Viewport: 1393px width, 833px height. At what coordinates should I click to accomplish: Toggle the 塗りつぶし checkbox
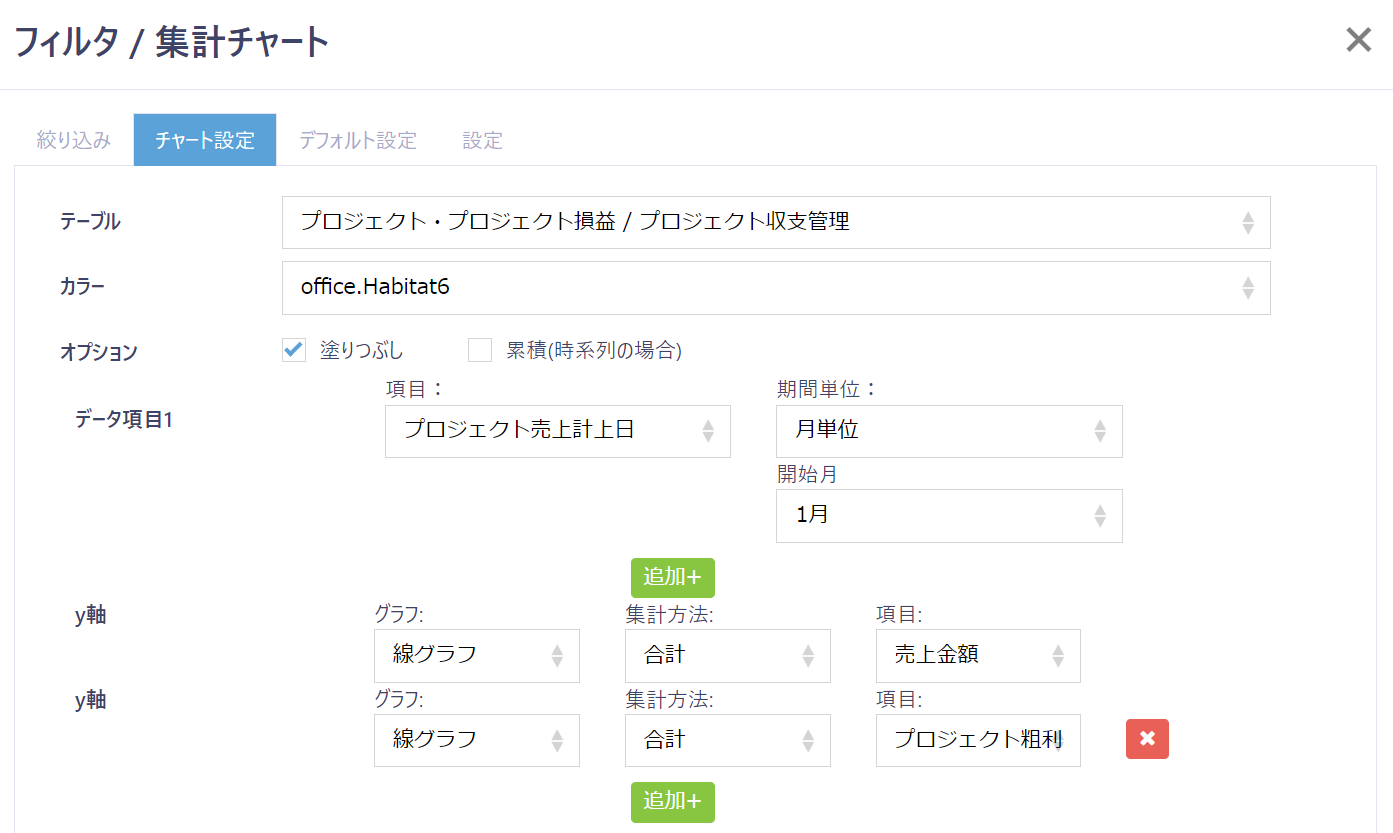(293, 350)
